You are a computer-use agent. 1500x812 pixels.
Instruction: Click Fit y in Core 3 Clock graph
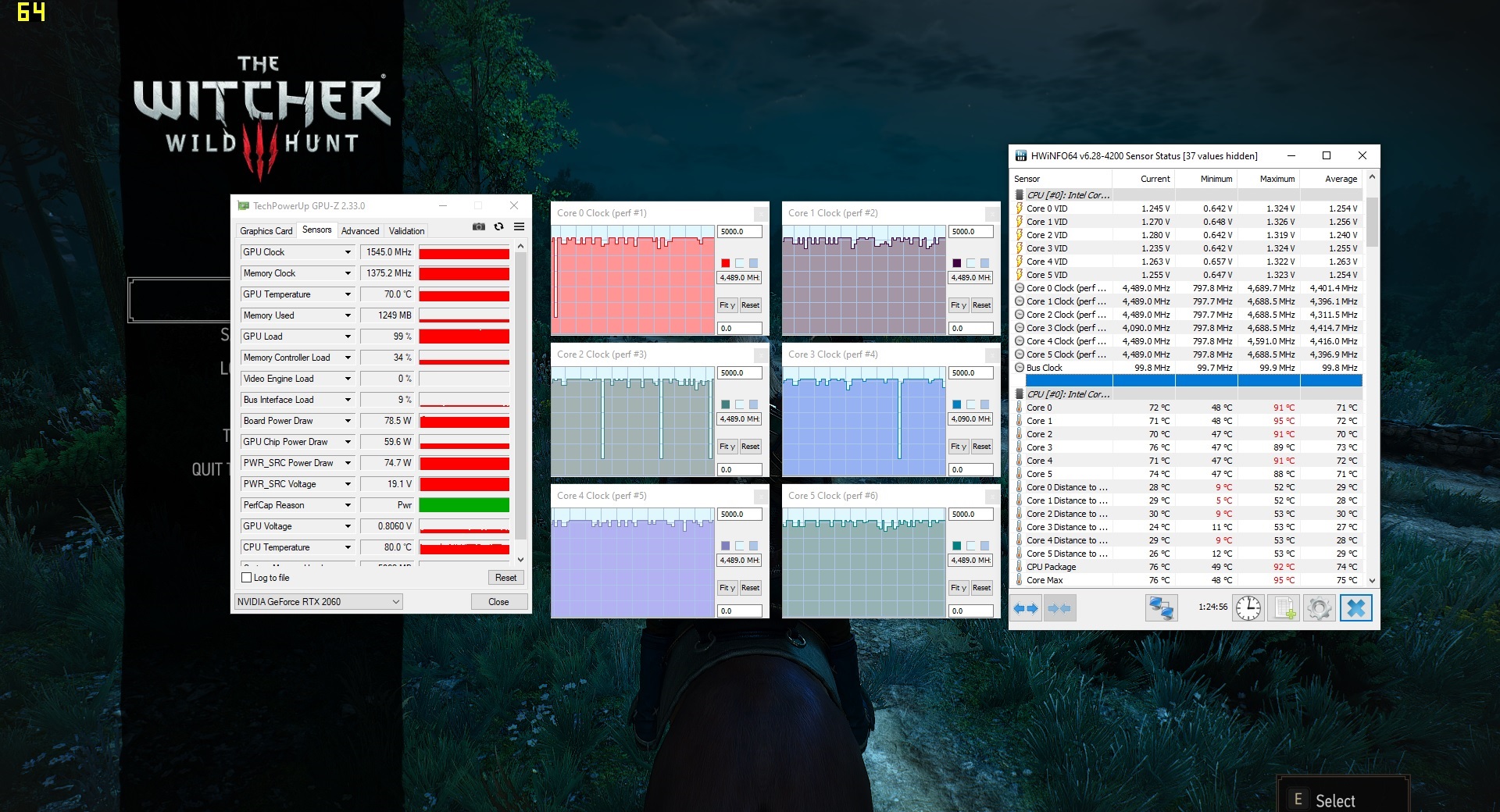(959, 447)
